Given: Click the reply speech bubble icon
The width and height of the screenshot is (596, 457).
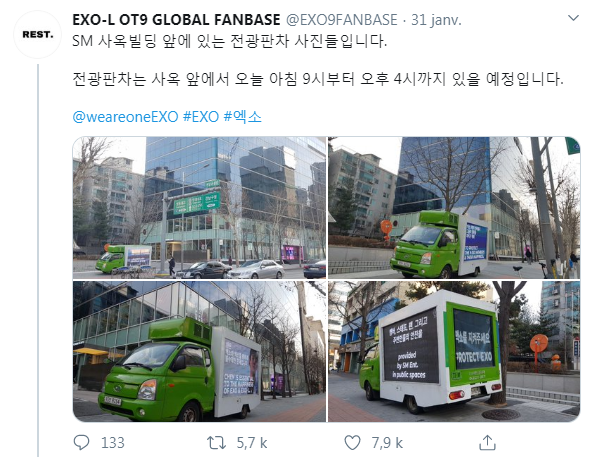Looking at the screenshot, I should 81,443.
